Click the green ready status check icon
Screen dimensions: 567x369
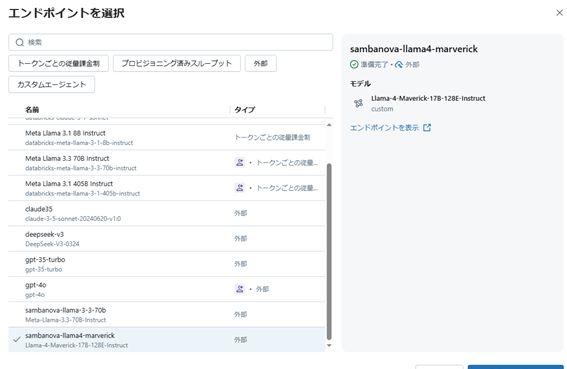click(x=354, y=64)
